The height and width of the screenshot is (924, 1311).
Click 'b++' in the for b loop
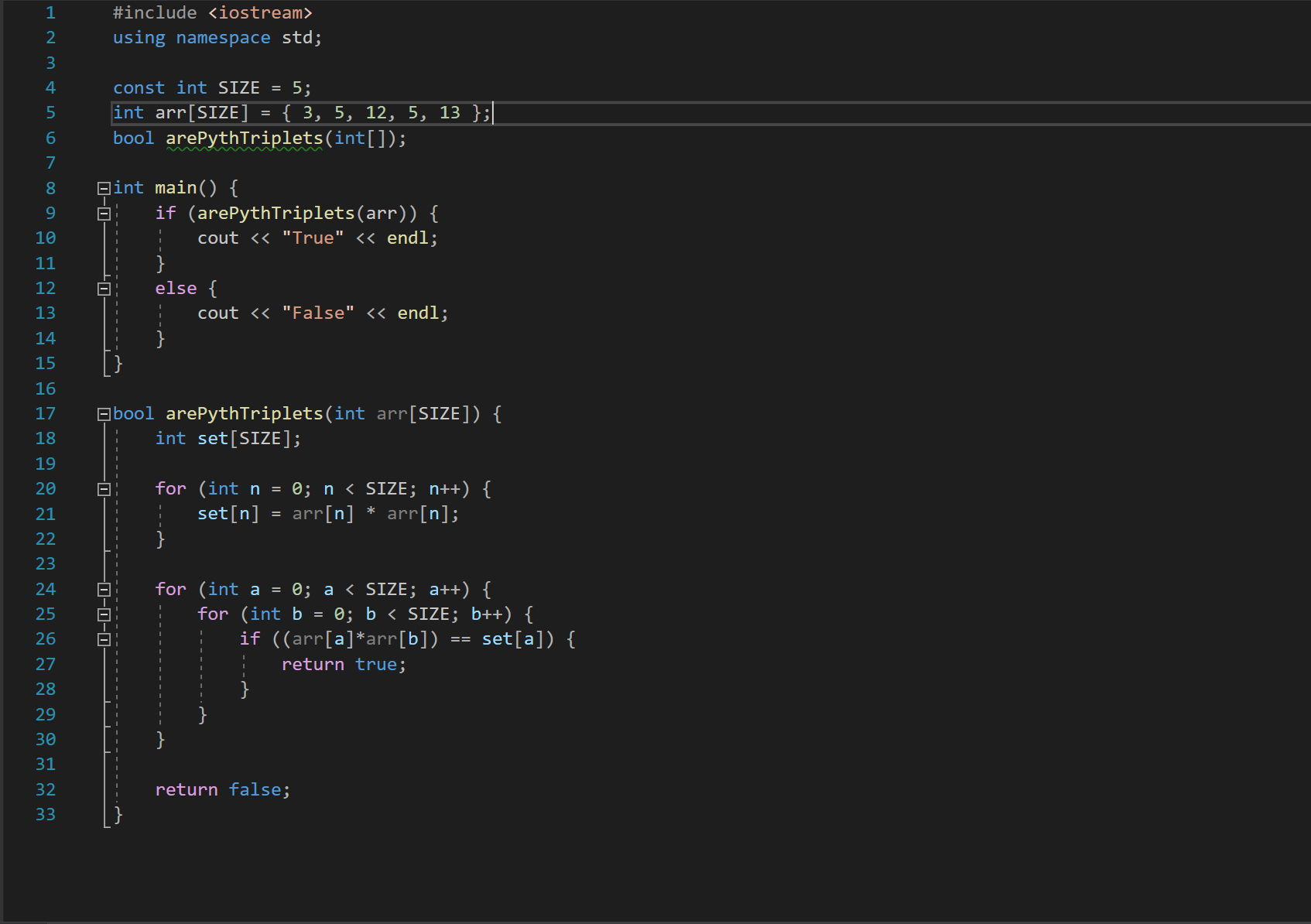pyautogui.click(x=486, y=614)
